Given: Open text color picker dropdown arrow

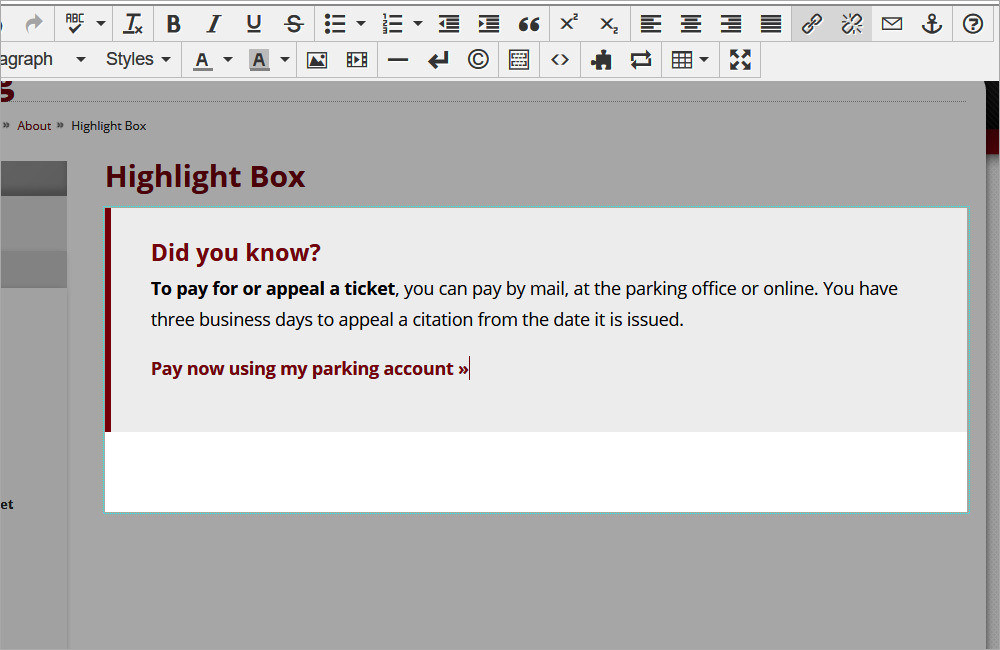Looking at the screenshot, I should [x=228, y=60].
